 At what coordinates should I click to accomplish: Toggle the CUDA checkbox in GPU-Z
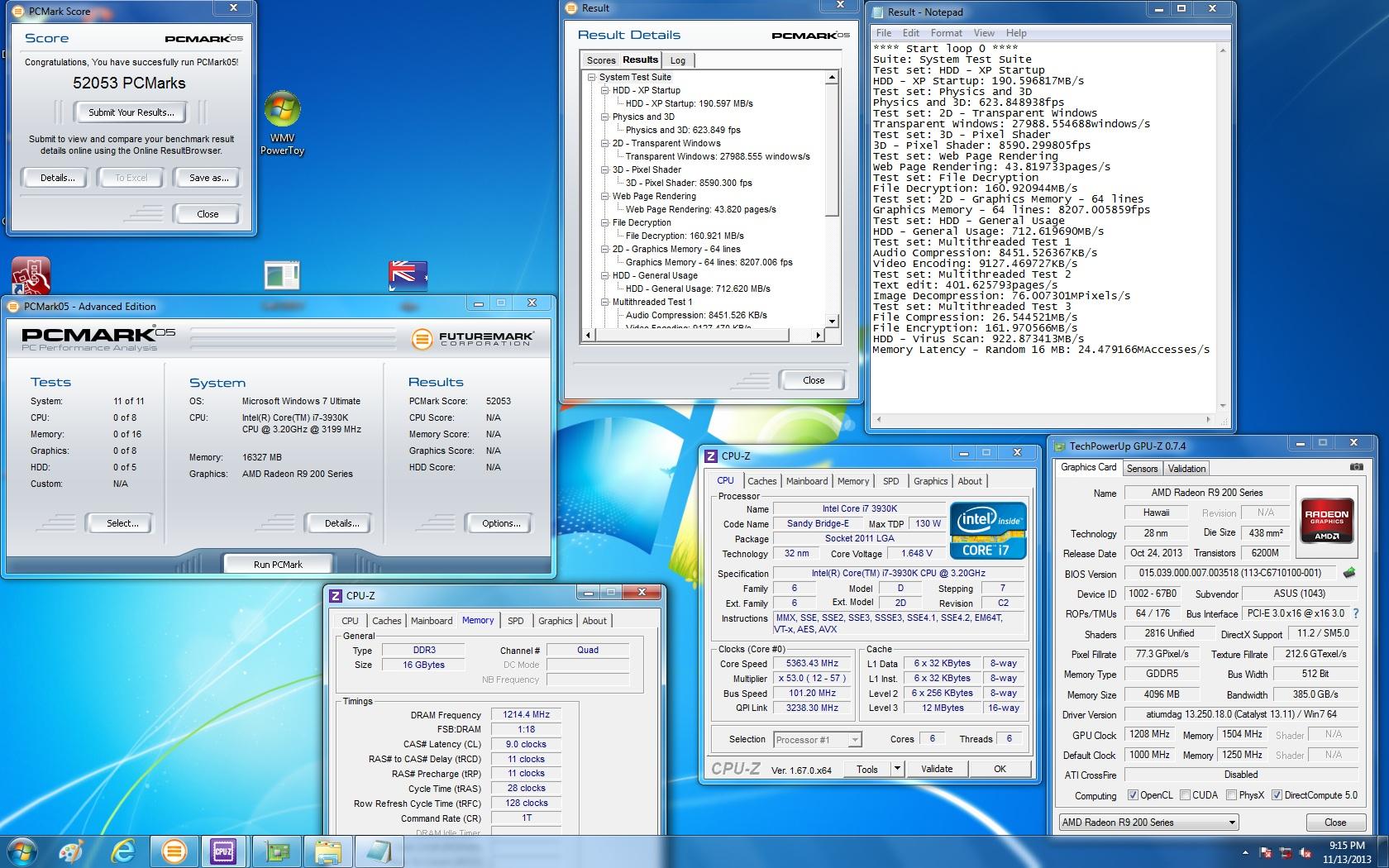[x=1185, y=795]
